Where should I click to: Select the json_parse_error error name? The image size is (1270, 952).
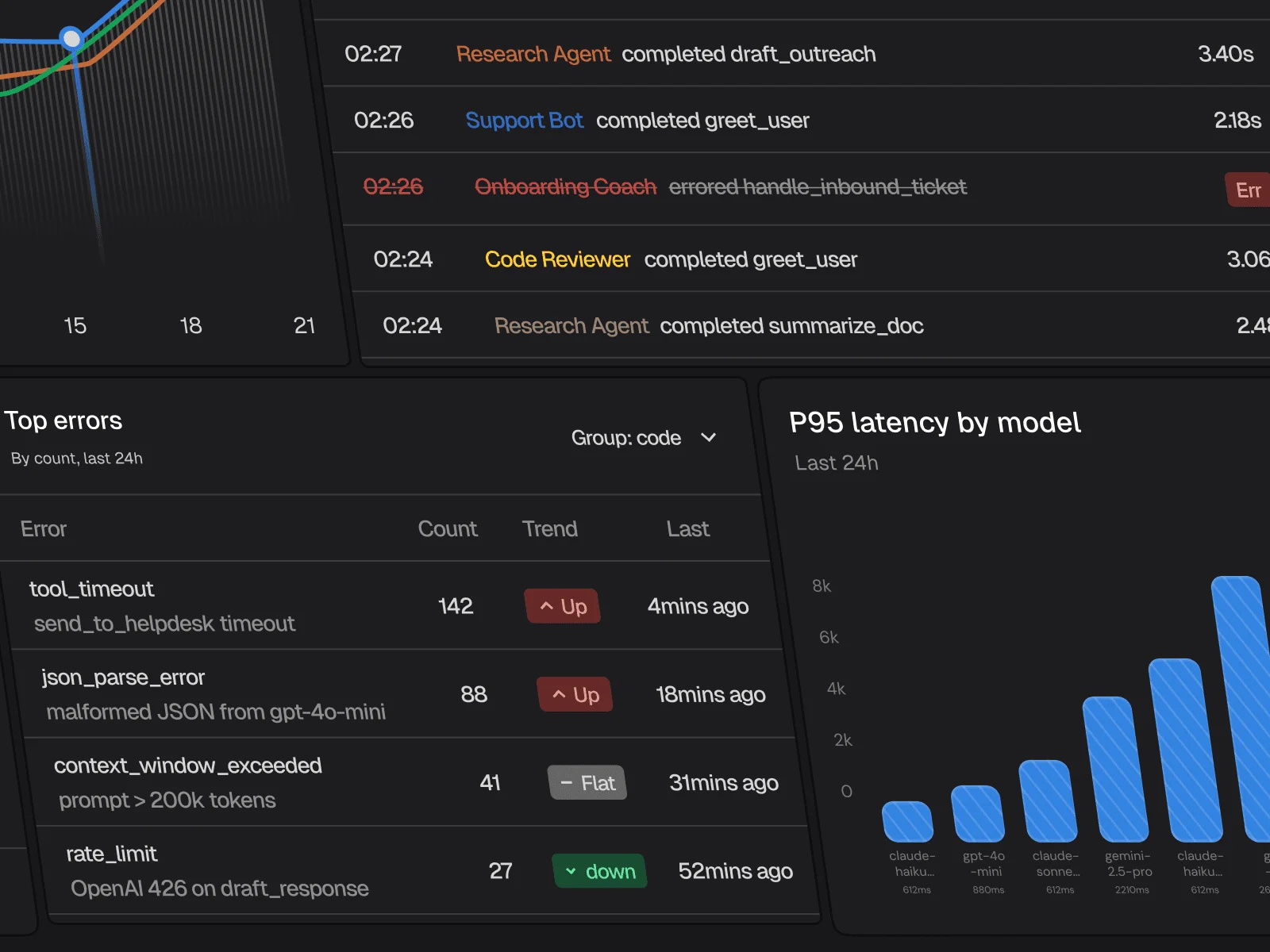point(123,678)
